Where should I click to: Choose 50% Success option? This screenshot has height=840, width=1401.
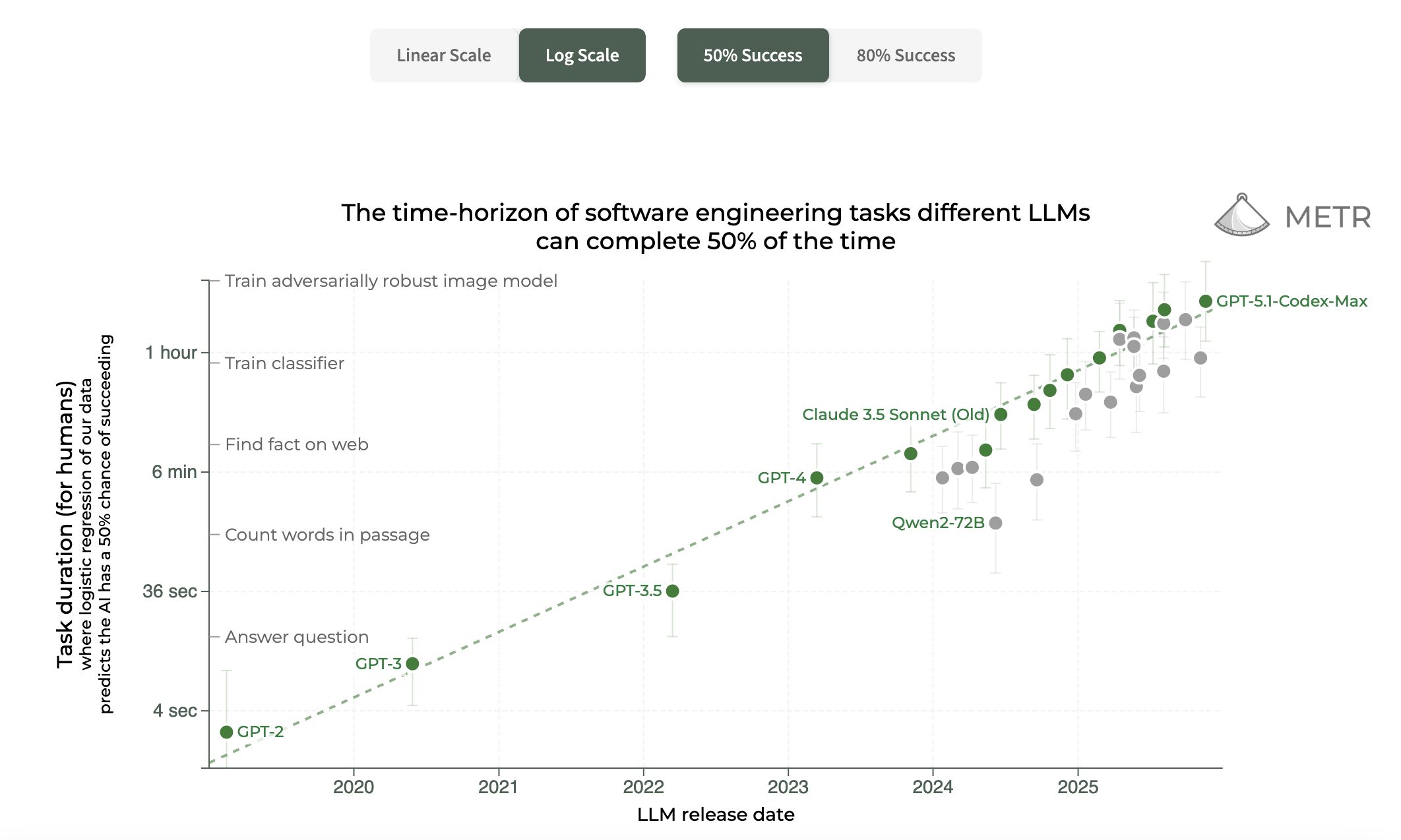[x=753, y=55]
